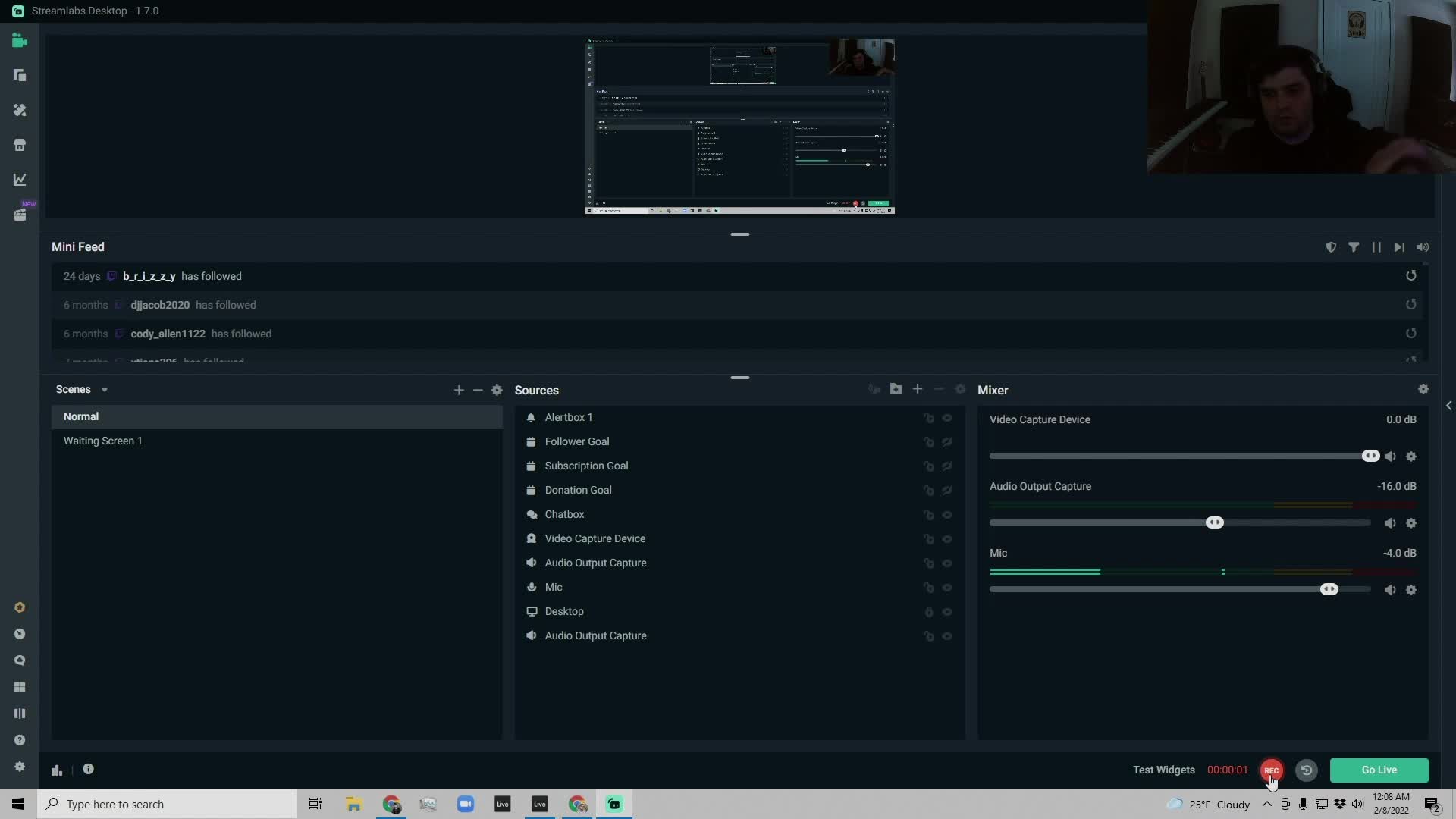1456x819 pixels.
Task: Open the Highlighter icon marked New
Action: [x=20, y=215]
